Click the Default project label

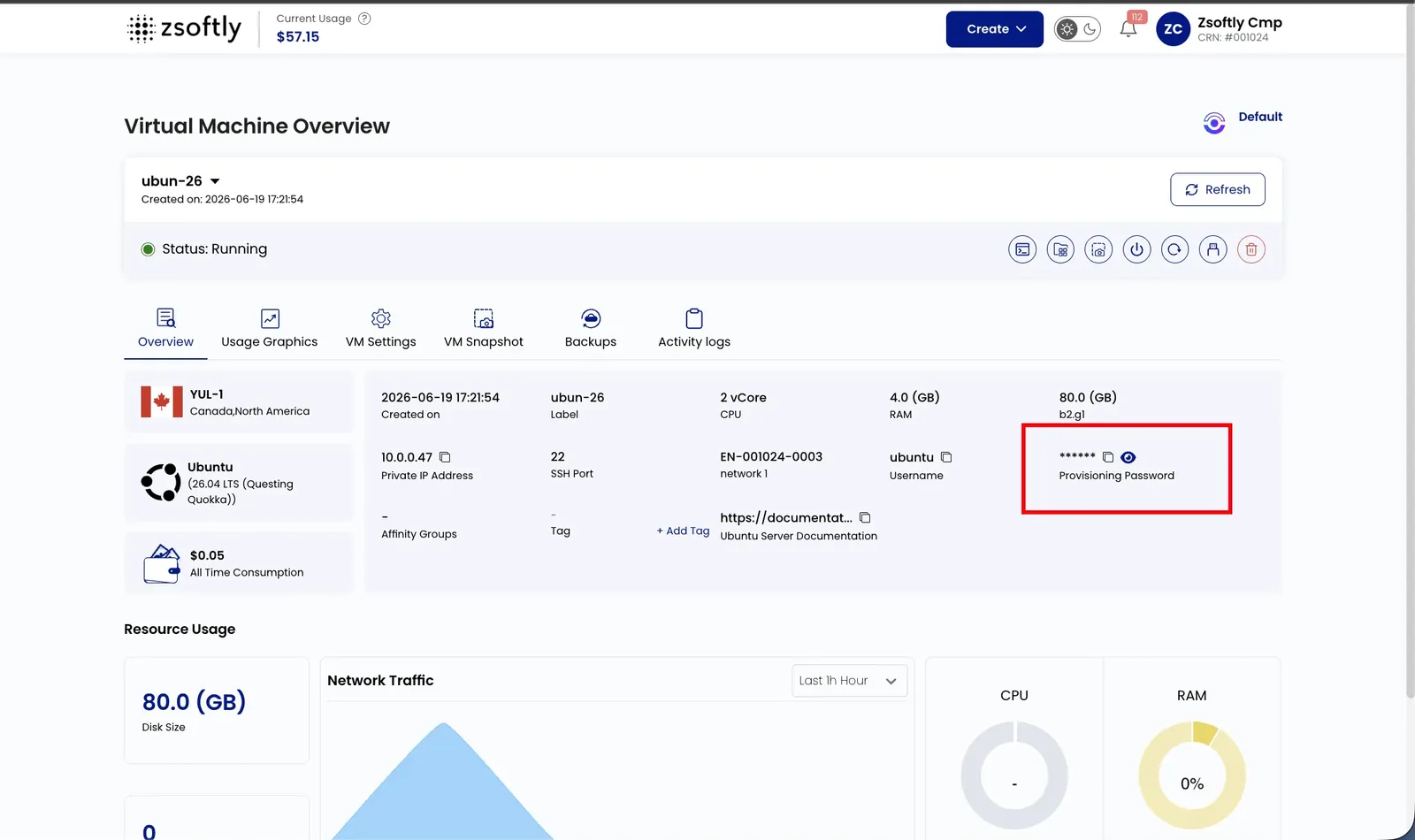click(1260, 117)
